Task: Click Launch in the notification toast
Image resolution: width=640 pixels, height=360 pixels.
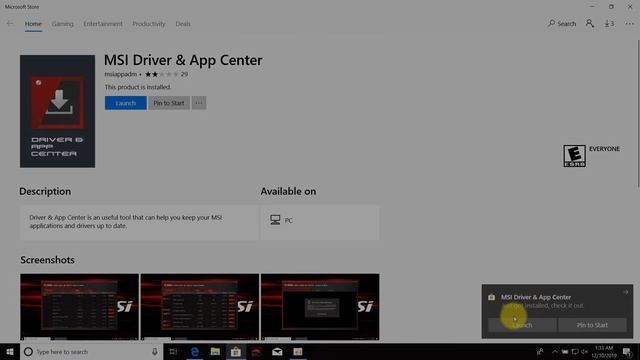Action: pos(522,325)
